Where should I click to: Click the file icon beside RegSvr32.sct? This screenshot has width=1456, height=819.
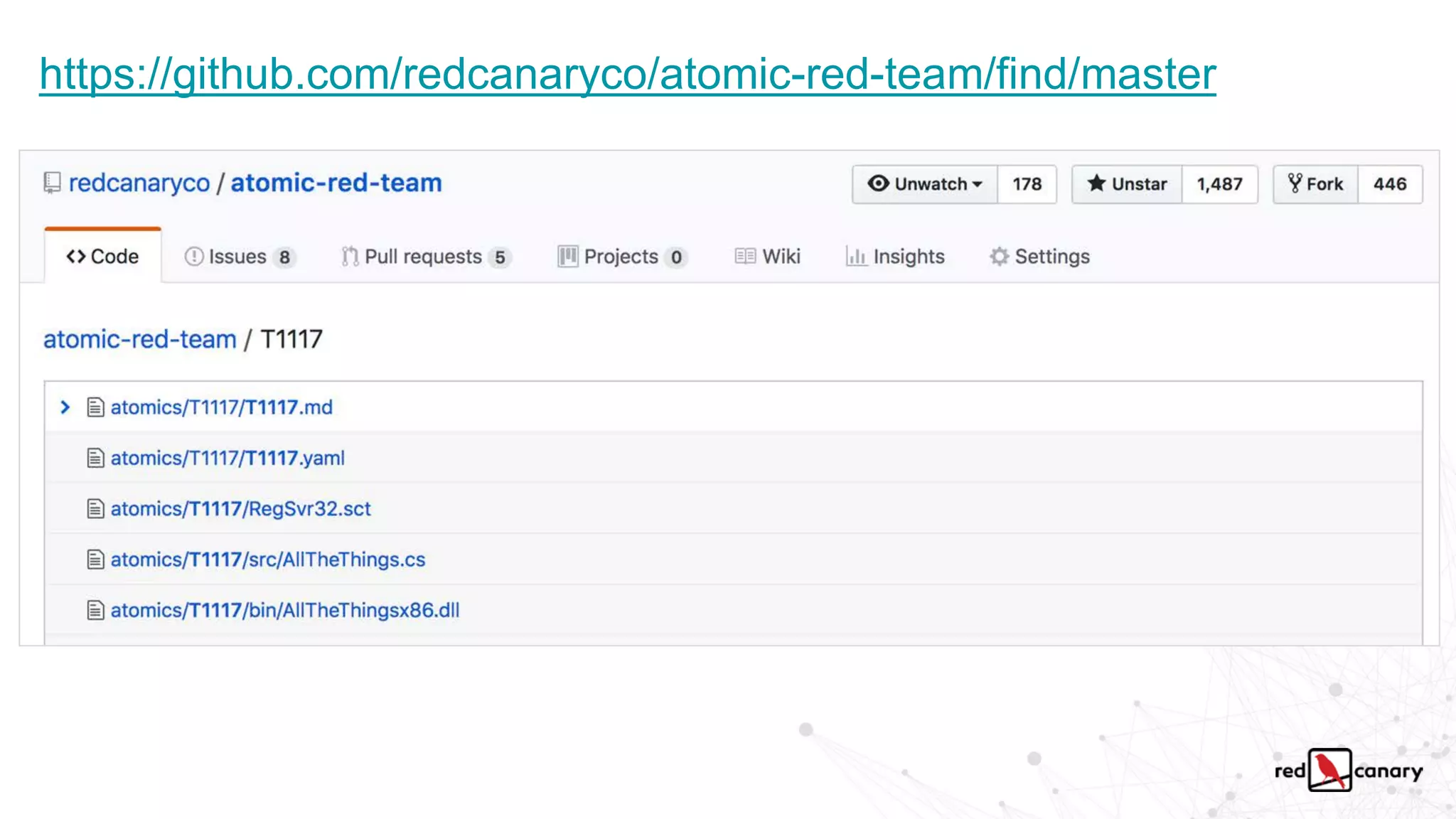95,509
